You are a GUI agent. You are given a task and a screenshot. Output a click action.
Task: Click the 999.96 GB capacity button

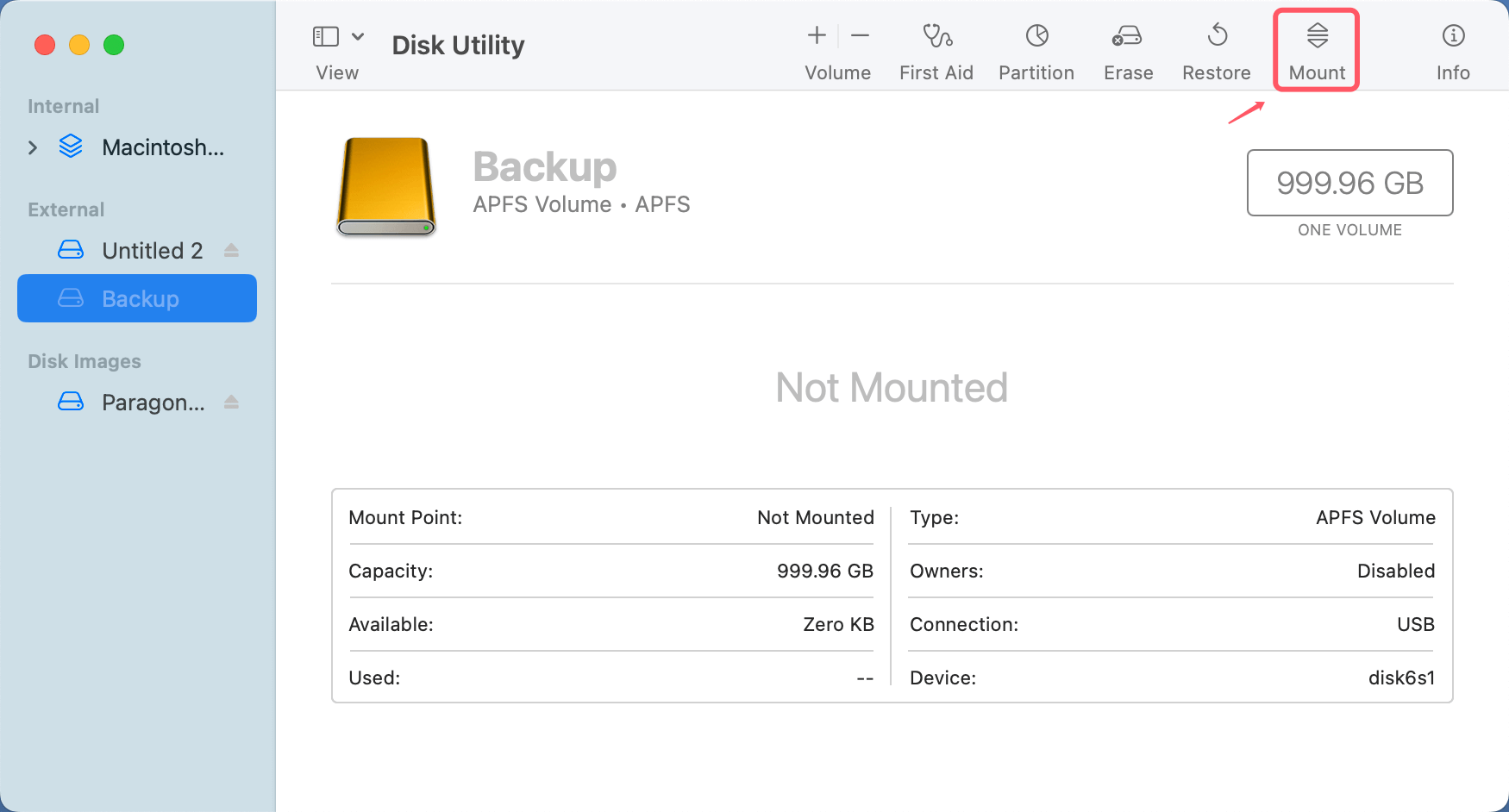pos(1349,183)
